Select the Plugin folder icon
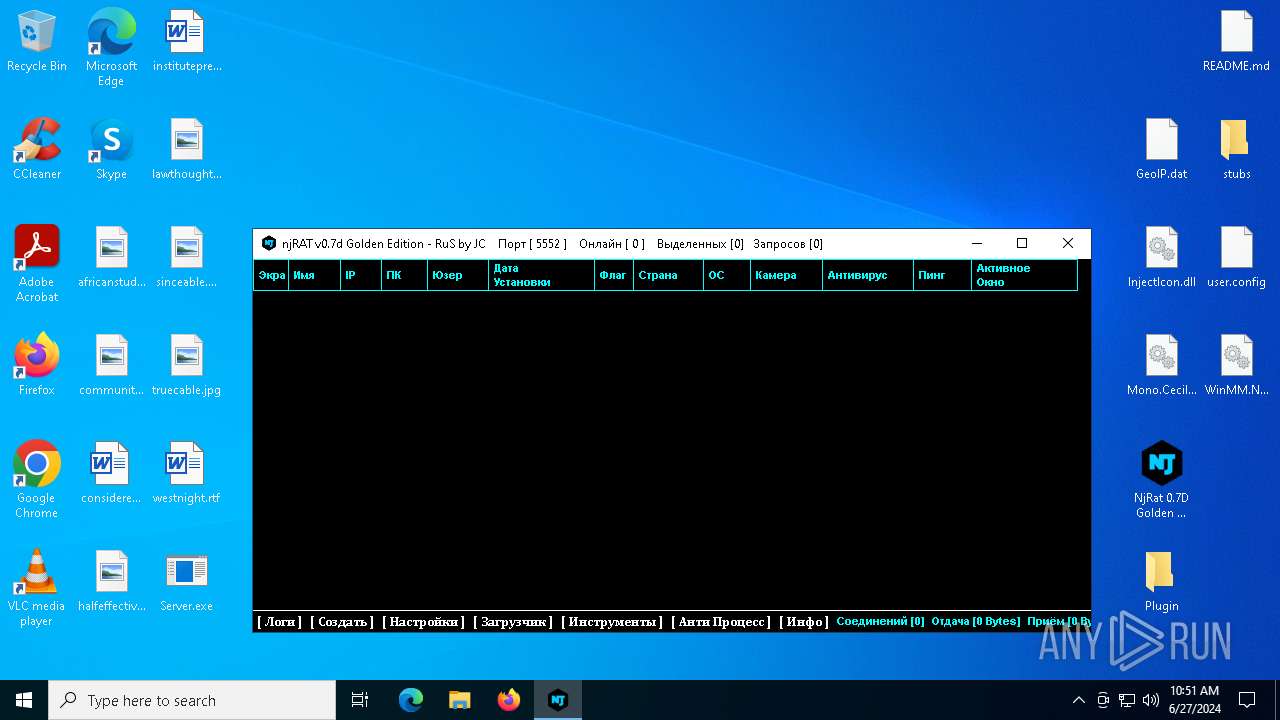This screenshot has height=720, width=1280. (1162, 582)
